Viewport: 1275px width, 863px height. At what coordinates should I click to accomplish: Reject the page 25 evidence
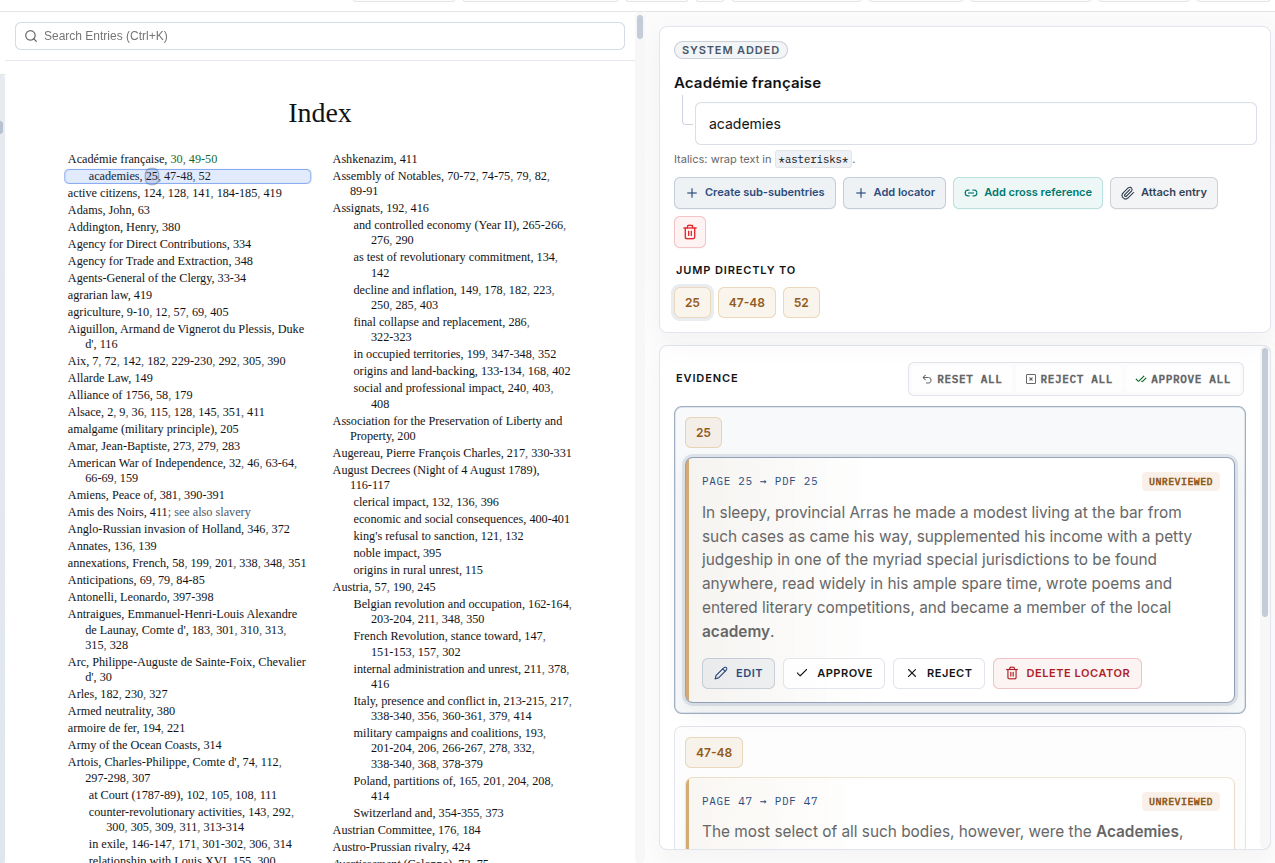pyautogui.click(x=938, y=674)
